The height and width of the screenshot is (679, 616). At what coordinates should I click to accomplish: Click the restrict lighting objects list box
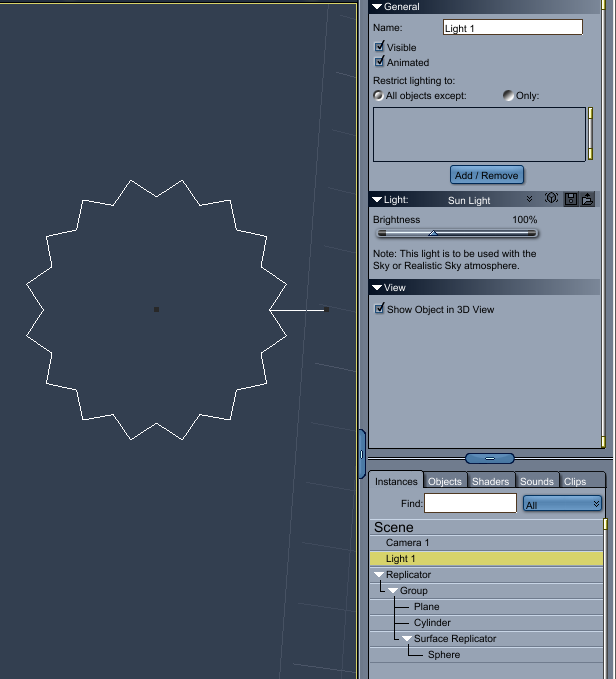[x=479, y=134]
